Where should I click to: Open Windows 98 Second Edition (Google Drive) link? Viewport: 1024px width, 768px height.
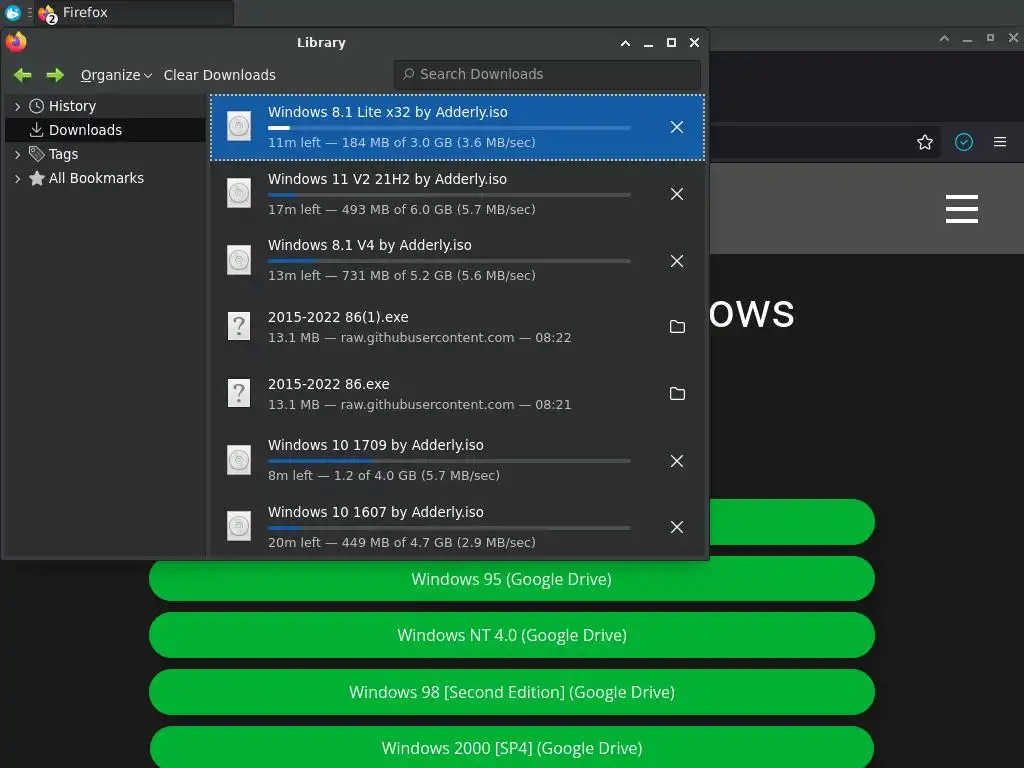(x=512, y=692)
